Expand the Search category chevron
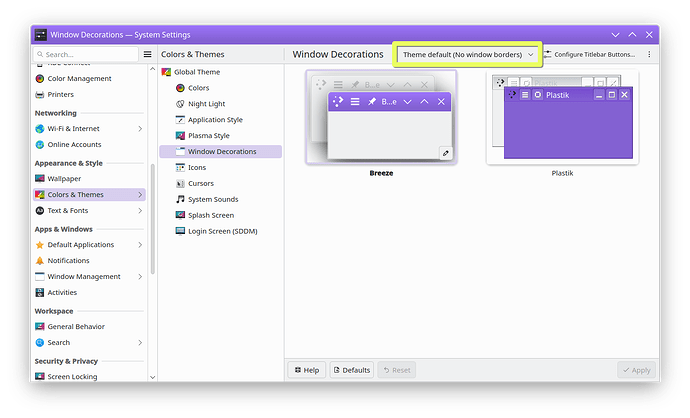Screen dimensions: 690x418 tap(140, 342)
